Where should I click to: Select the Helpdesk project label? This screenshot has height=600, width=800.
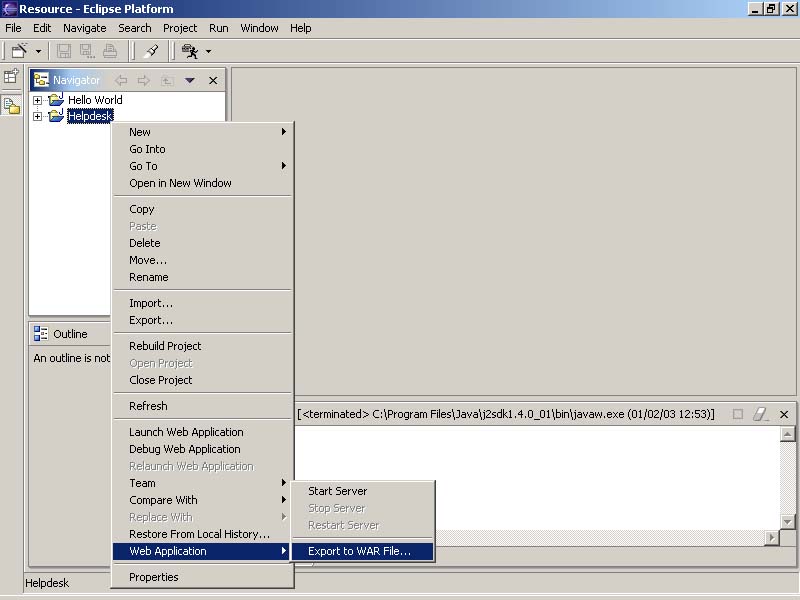90,116
